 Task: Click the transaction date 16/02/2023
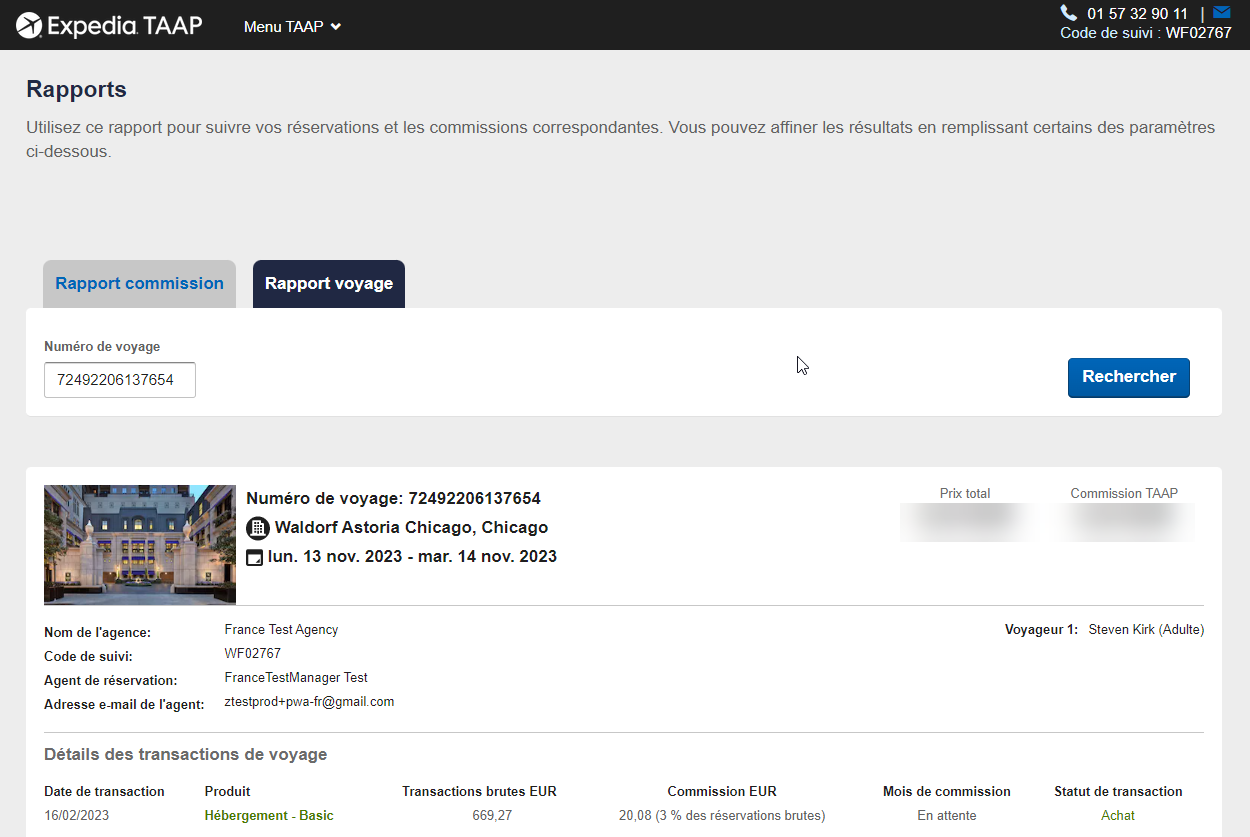click(76, 816)
